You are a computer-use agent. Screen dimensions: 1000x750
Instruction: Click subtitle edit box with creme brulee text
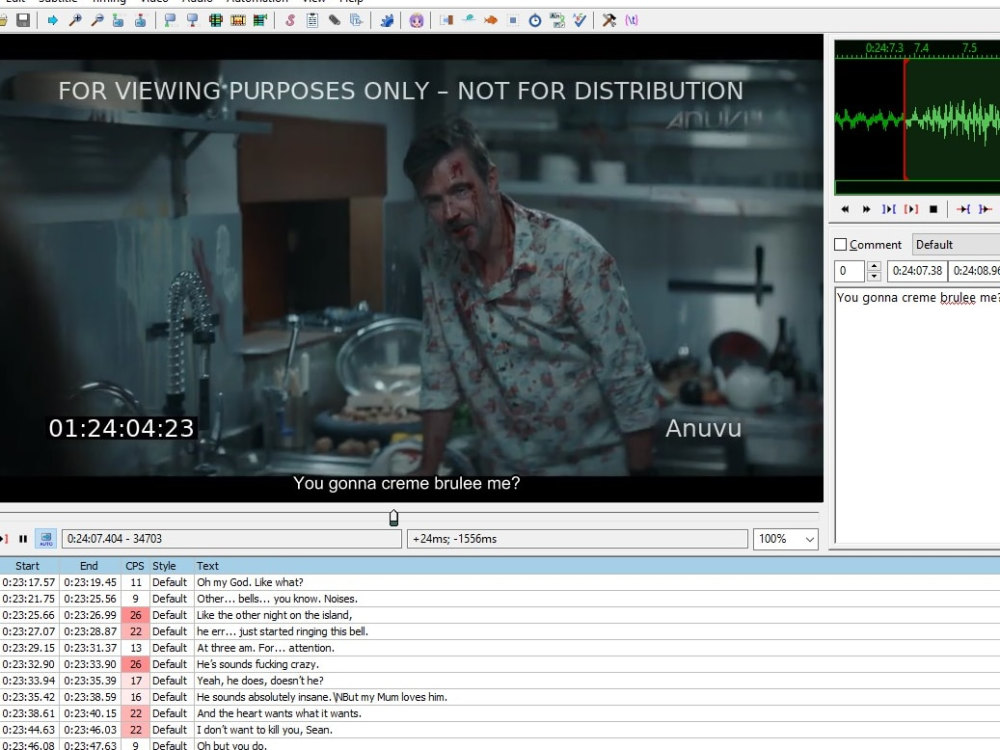pos(918,415)
